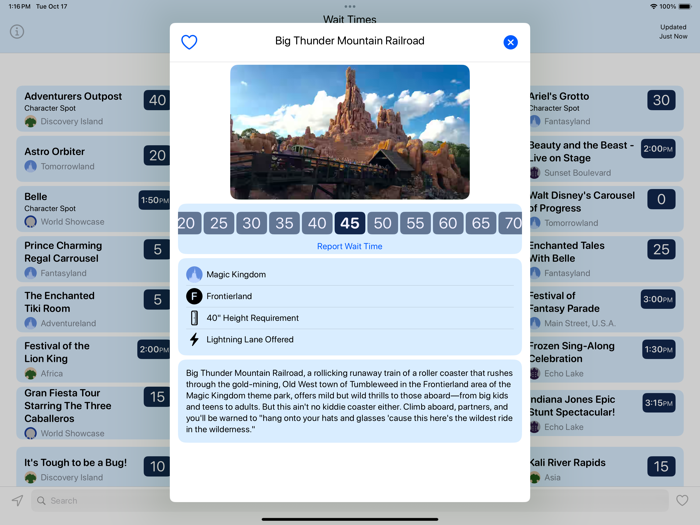This screenshot has width=700, height=525.
Task: Select 65 minute wait time
Action: point(481,223)
